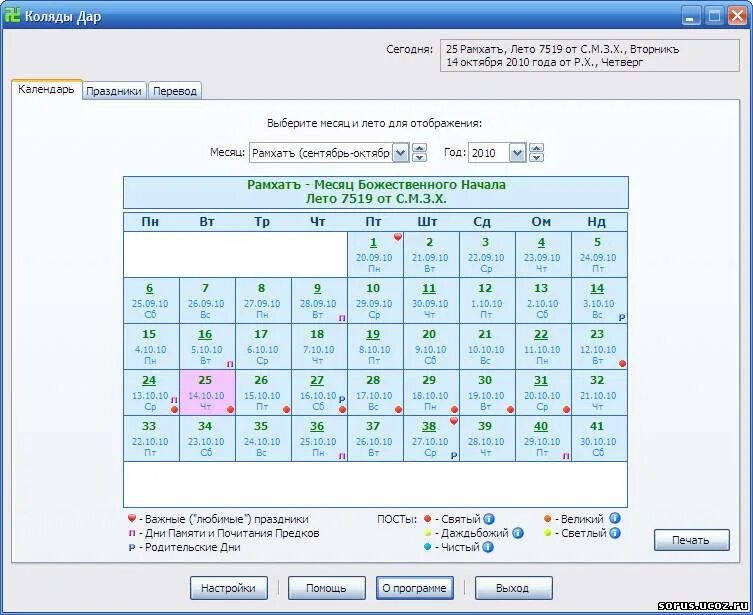The height and width of the screenshot is (615, 753).
Task: Select day 24 cell dated 13.10.10
Action: pos(151,393)
